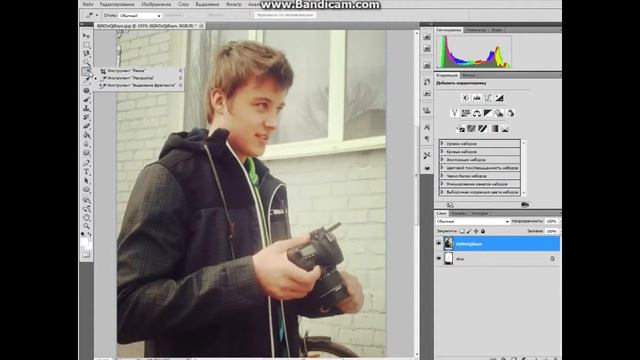Add a Gradient Map adjustment
Viewport: 640px width, 360px height.
[x=494, y=129]
